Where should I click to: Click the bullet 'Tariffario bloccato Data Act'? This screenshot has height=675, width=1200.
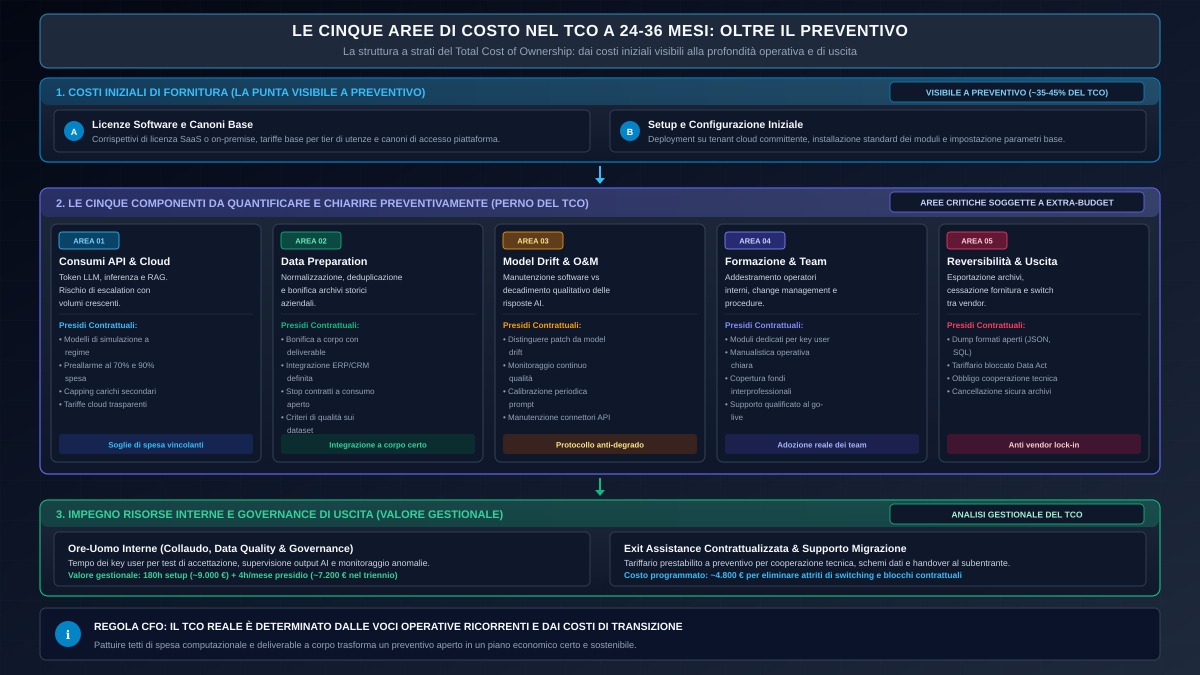997,365
